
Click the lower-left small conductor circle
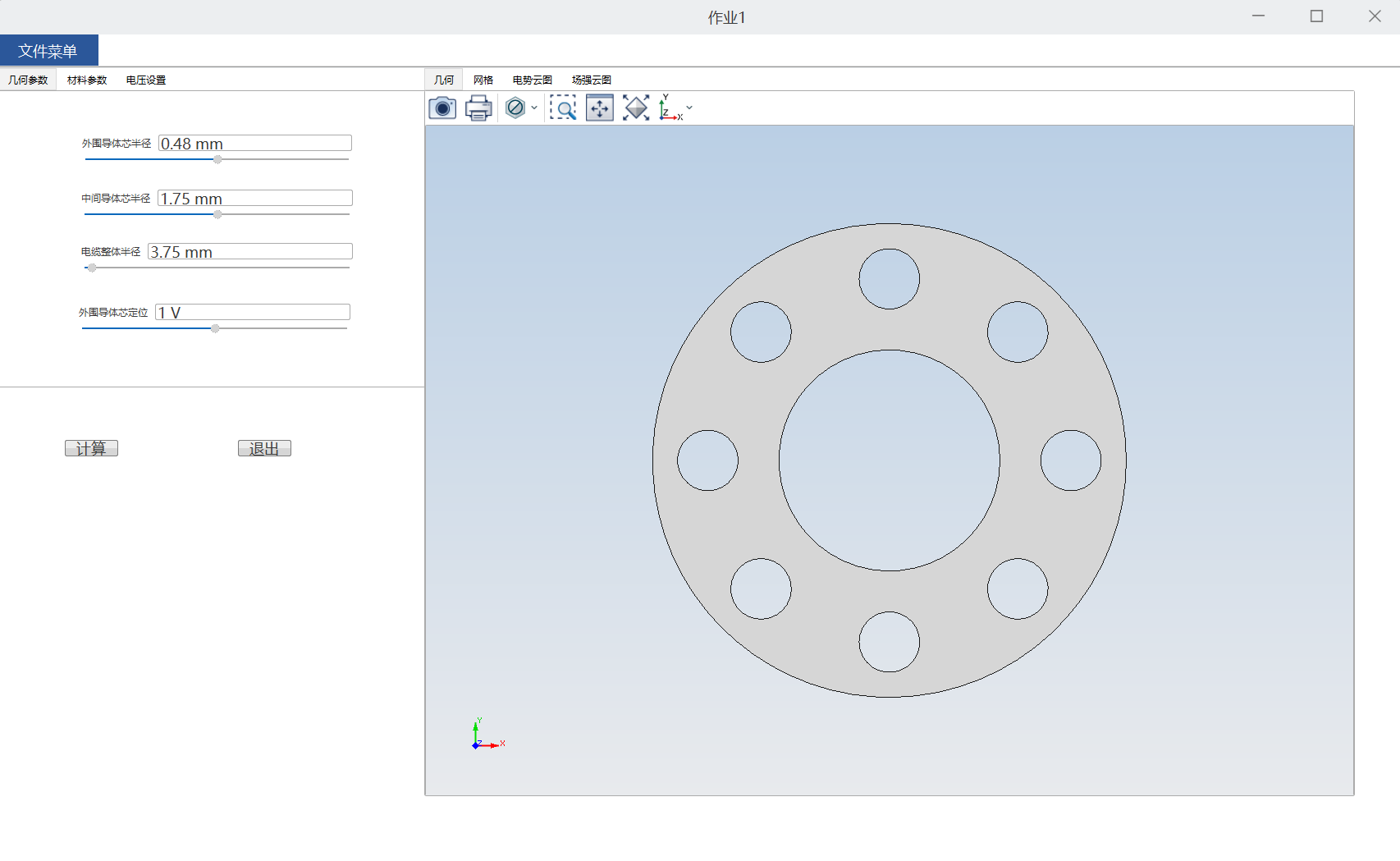coord(761,589)
